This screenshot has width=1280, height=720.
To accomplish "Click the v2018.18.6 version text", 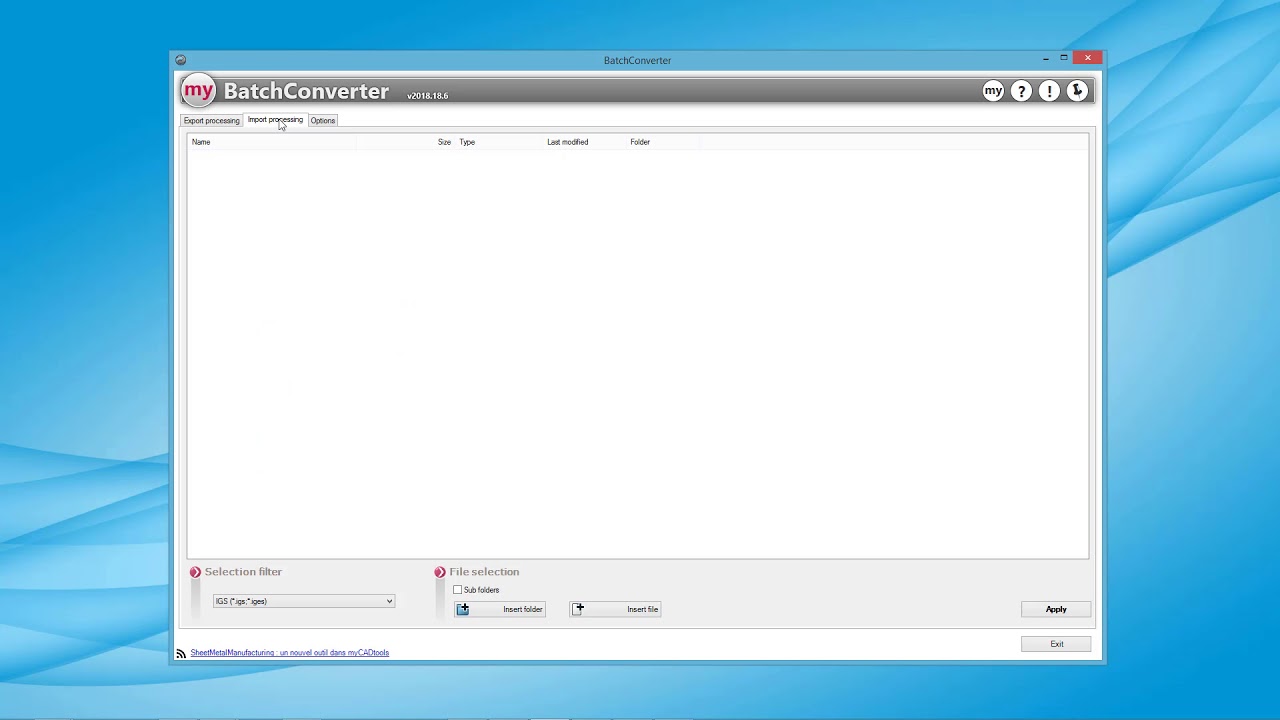I will [x=428, y=96].
